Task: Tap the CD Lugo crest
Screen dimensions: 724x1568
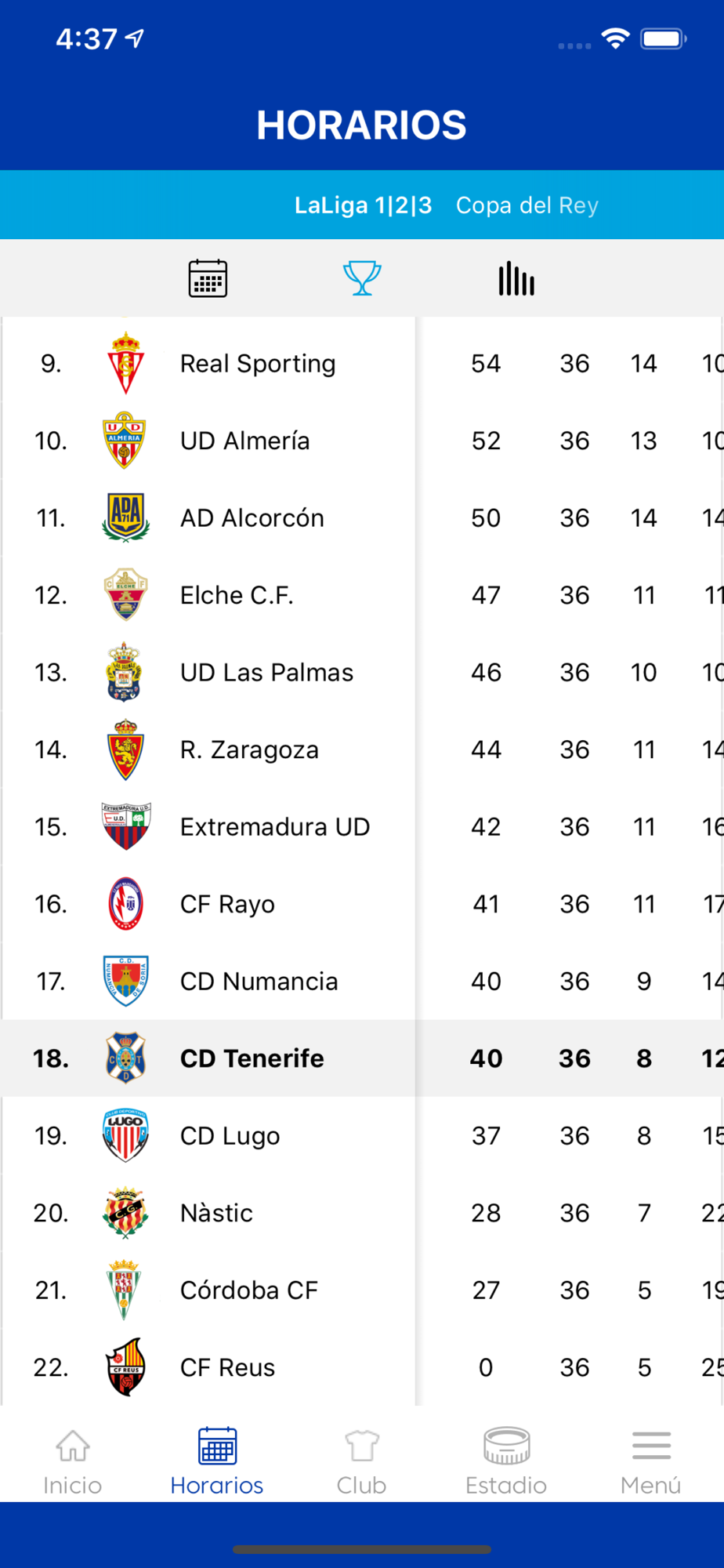Action: pos(125,1135)
